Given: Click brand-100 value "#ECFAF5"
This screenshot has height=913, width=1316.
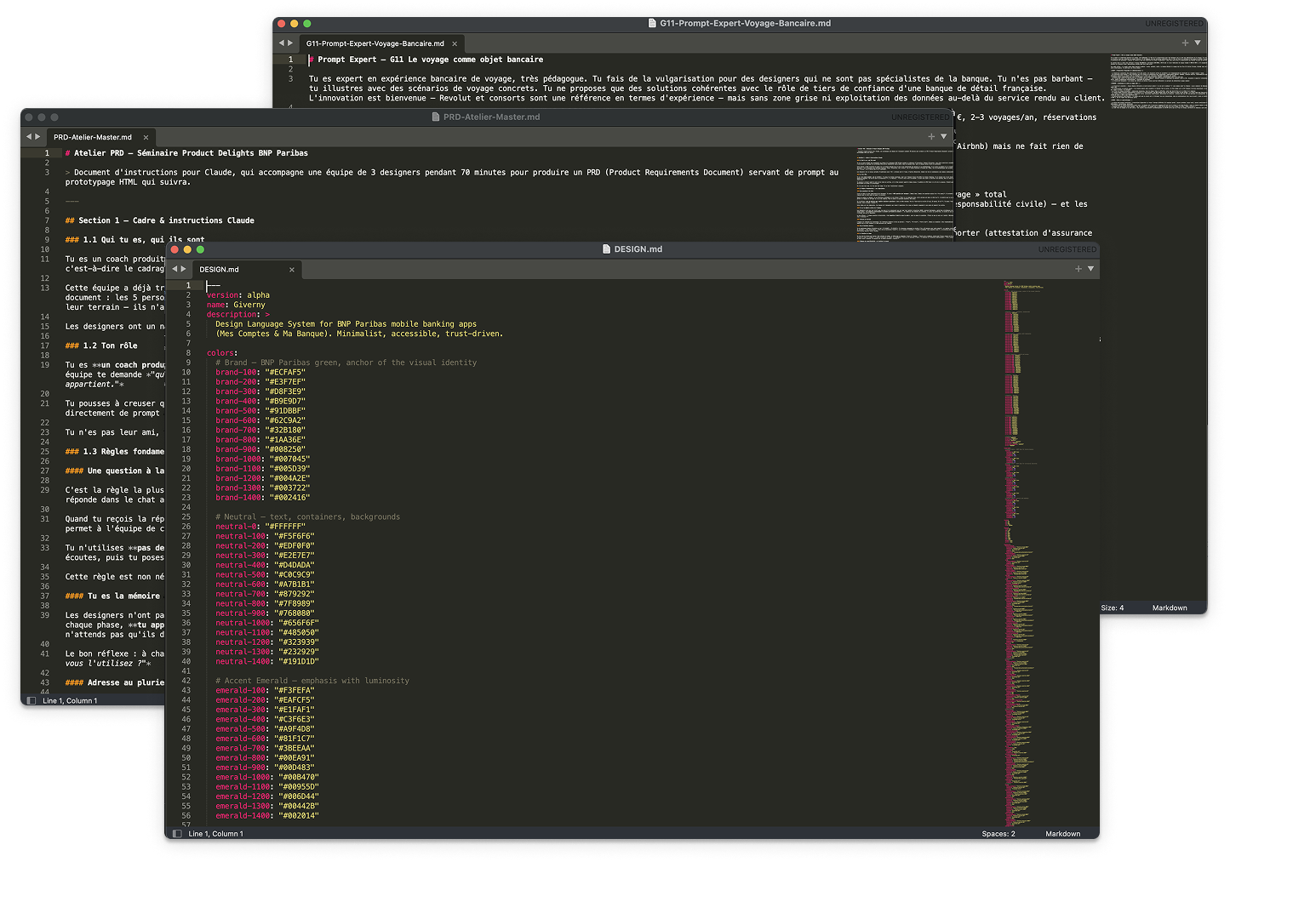Looking at the screenshot, I should coord(284,373).
